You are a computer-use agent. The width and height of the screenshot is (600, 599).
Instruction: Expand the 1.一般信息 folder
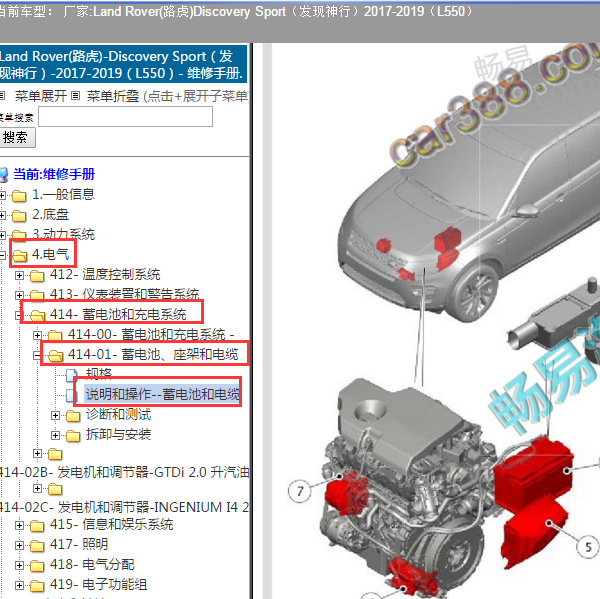coord(2,196)
